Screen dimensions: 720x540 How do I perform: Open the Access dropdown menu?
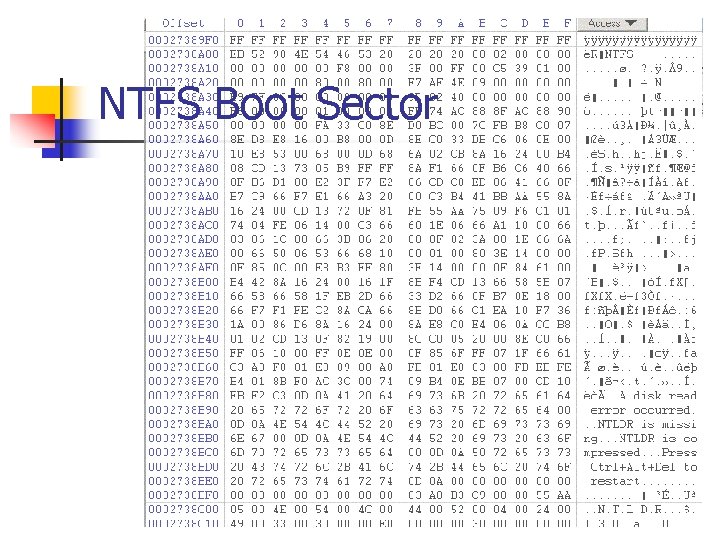tap(612, 23)
